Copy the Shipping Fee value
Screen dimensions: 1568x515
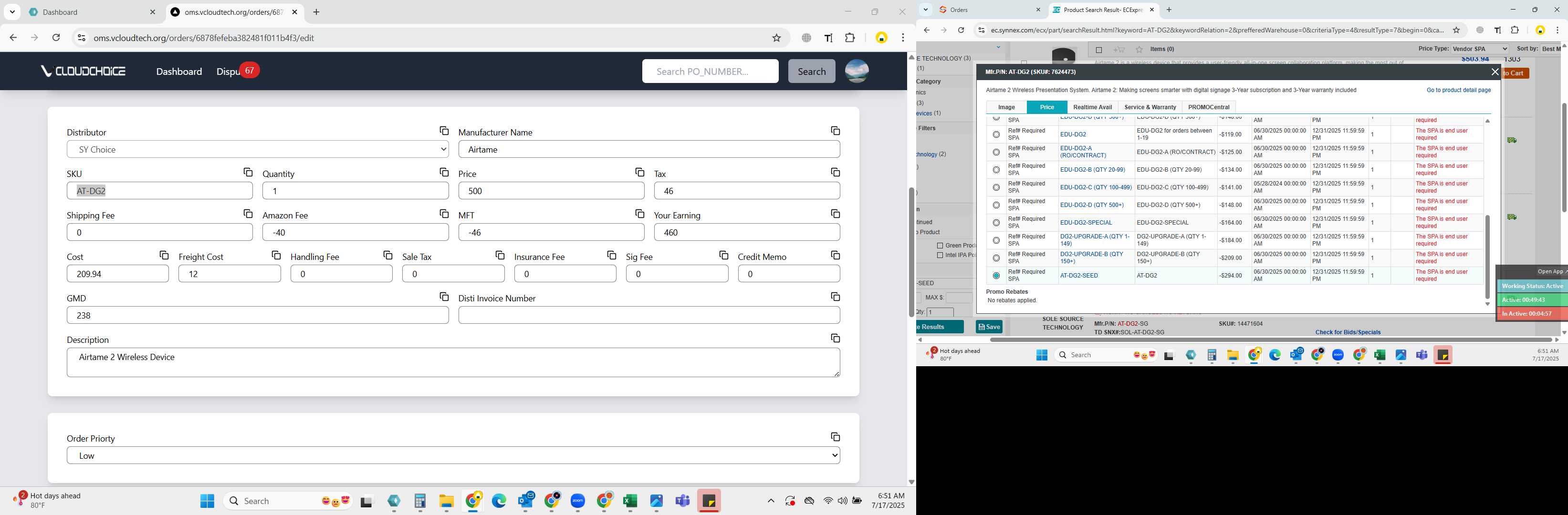point(248,214)
